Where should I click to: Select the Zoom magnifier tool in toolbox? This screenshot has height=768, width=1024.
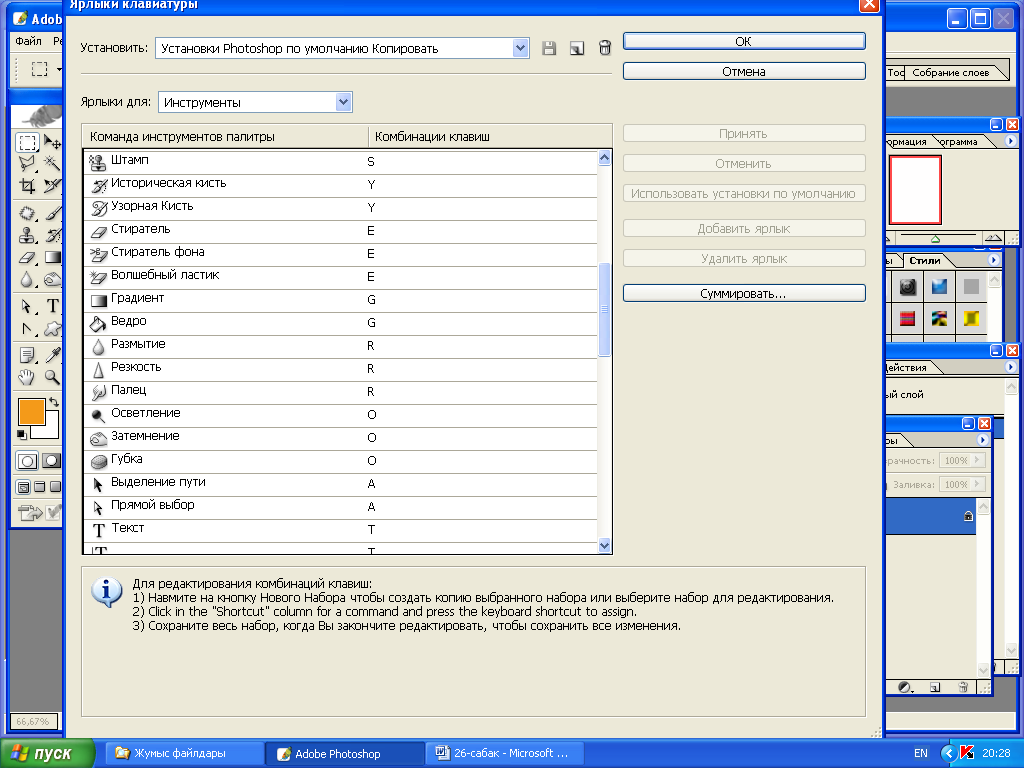[x=52, y=377]
